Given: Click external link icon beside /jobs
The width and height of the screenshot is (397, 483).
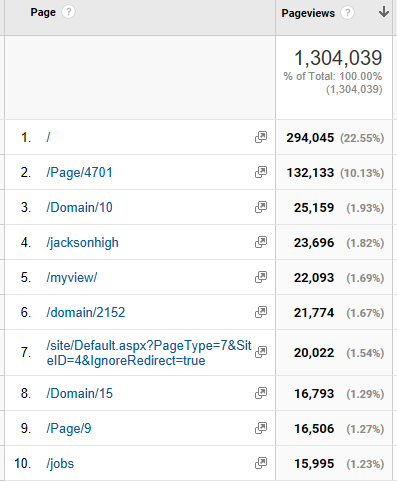Looking at the screenshot, I should [x=261, y=463].
